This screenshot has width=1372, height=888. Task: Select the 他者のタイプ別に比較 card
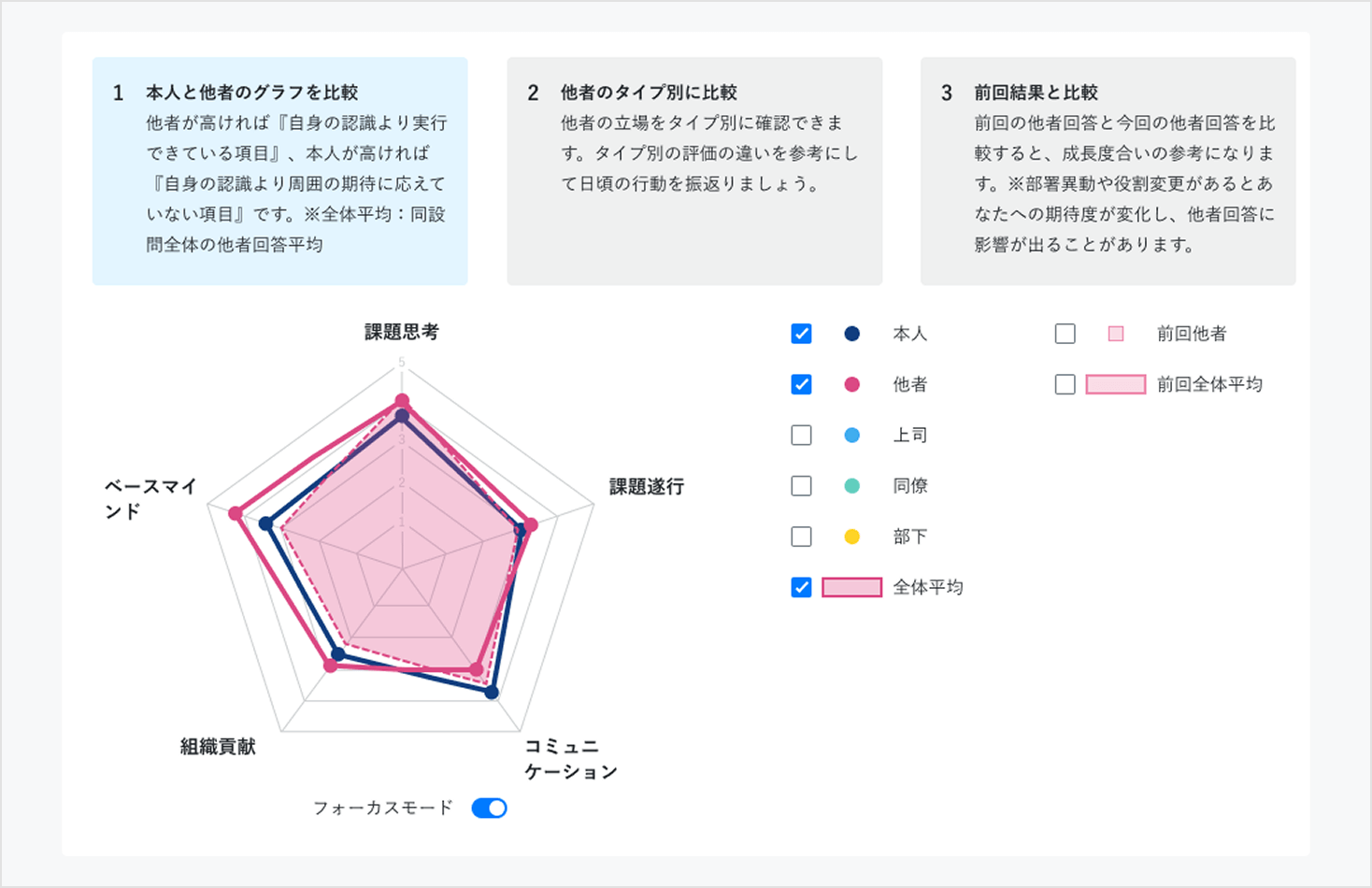694,171
